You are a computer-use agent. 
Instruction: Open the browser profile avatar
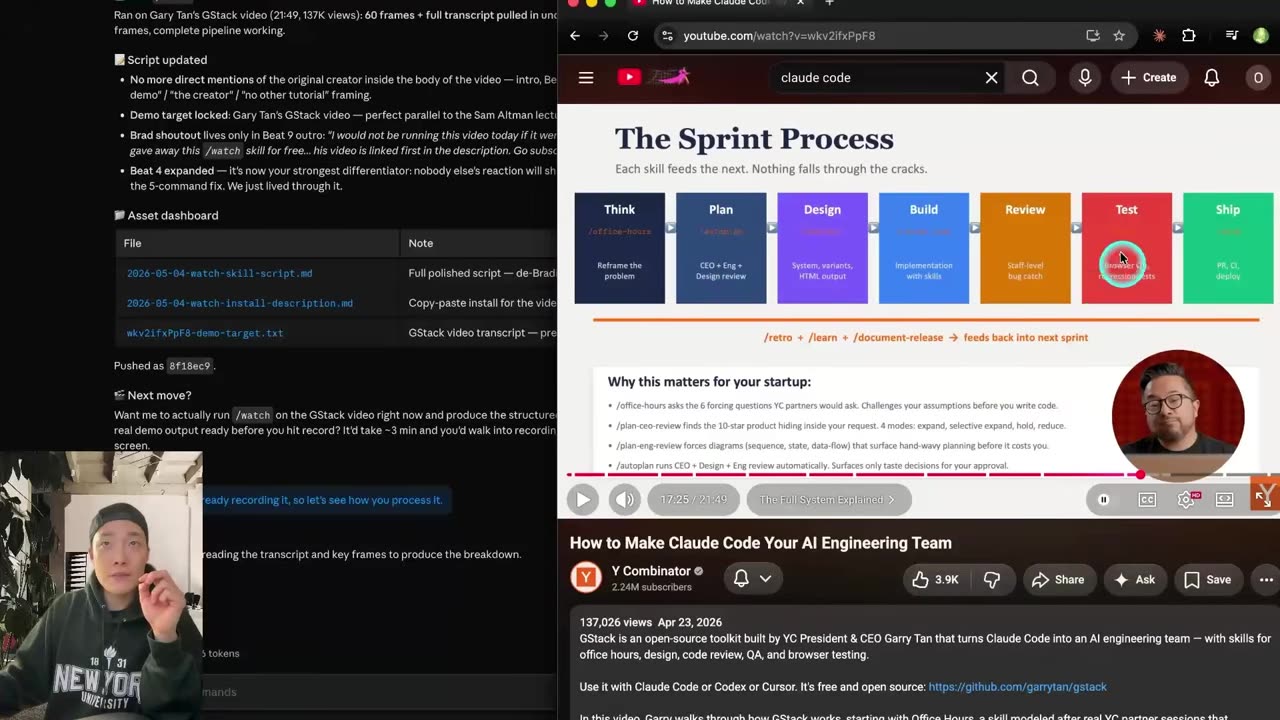(x=1261, y=36)
